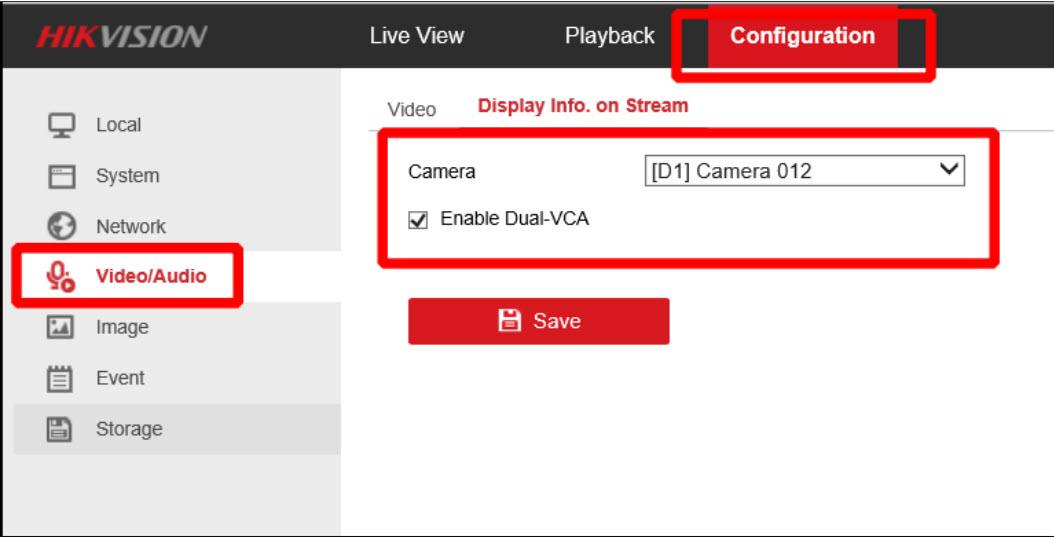Select the Configuration tab
Image resolution: width=1054 pixels, height=538 pixels.
pyautogui.click(x=802, y=36)
